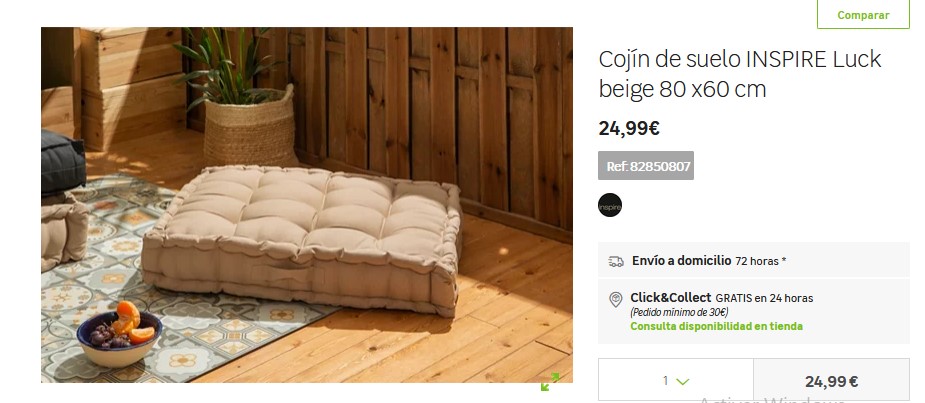This screenshot has height=403, width=925.
Task: Select the Click&Collect option
Action: (754, 312)
